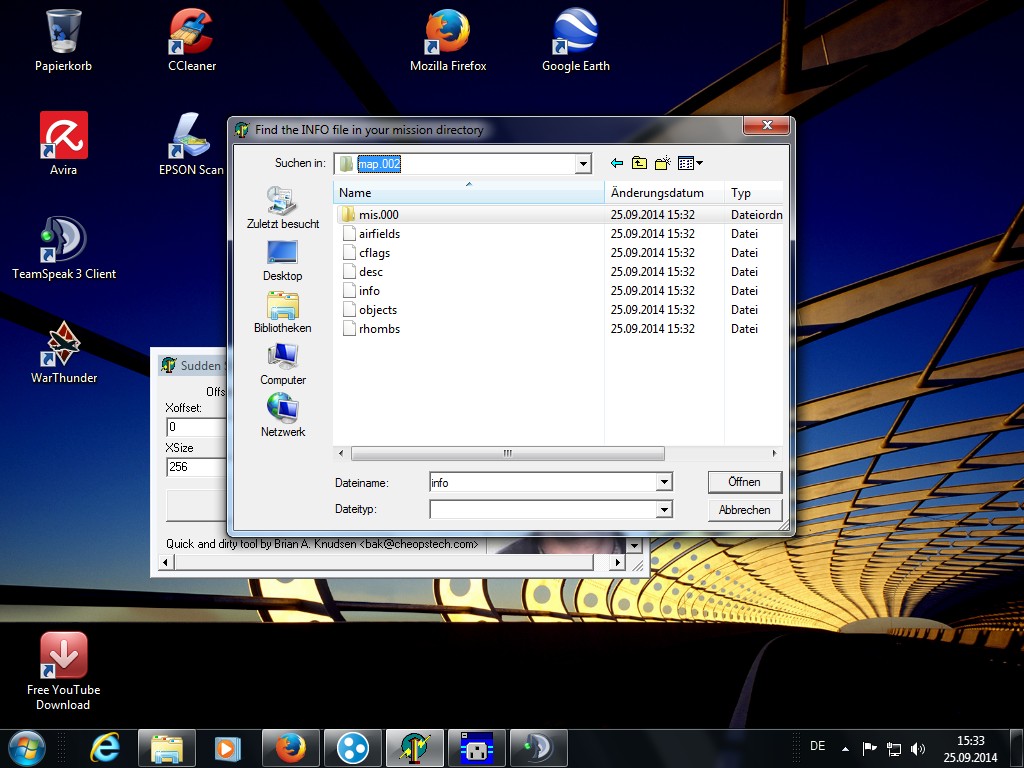The height and width of the screenshot is (768, 1024).
Task: Select Bibliotheken in places bar
Action: [x=283, y=312]
